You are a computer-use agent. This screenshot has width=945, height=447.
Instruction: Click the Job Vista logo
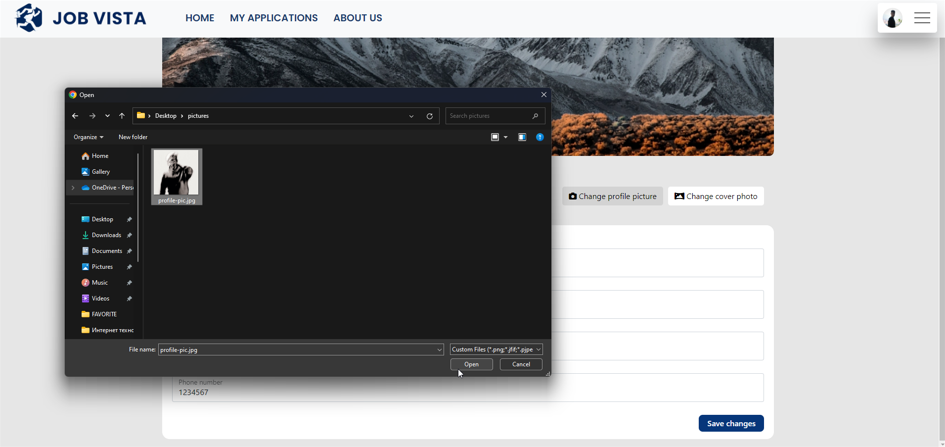(81, 18)
